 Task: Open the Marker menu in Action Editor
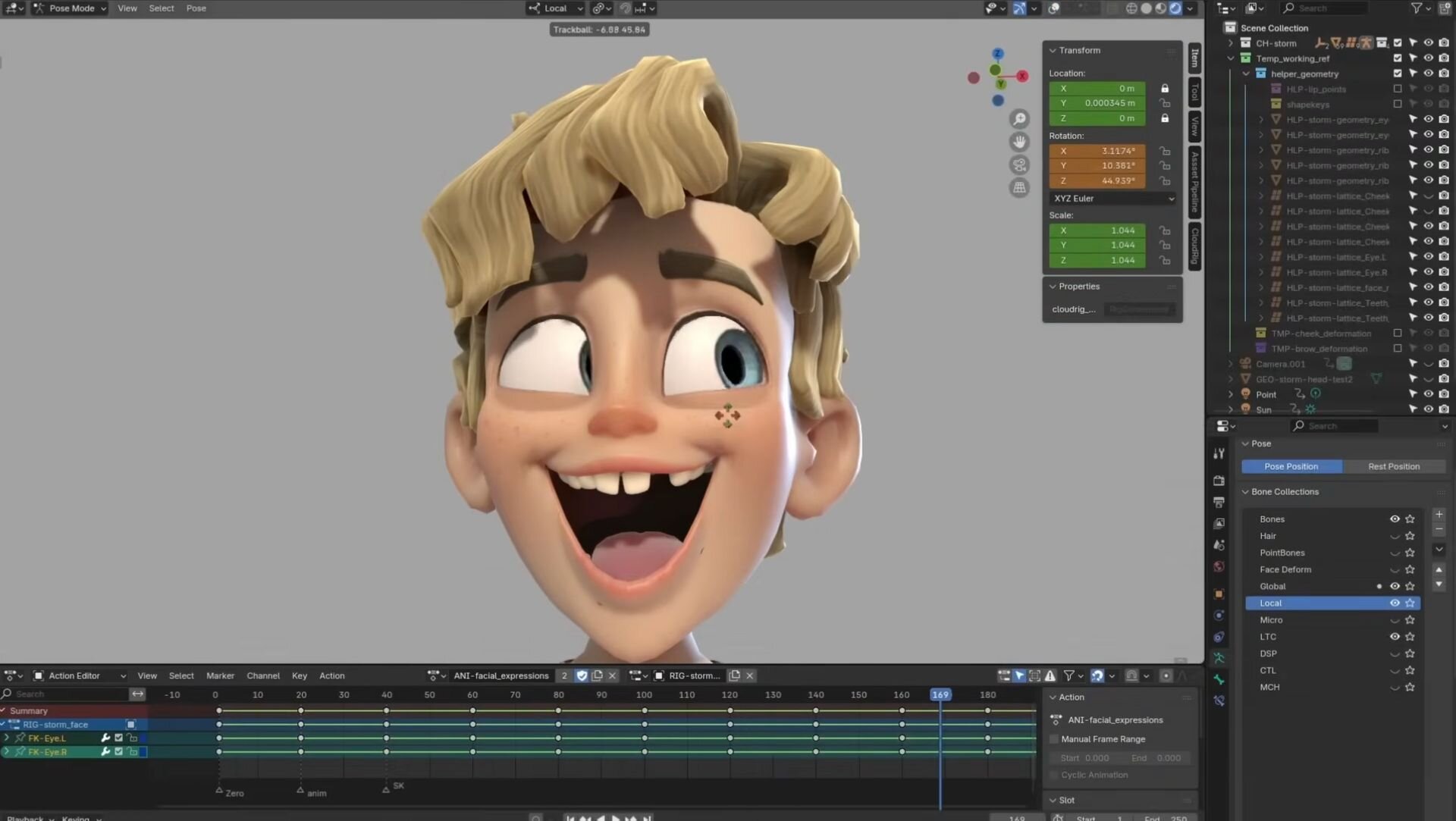220,675
